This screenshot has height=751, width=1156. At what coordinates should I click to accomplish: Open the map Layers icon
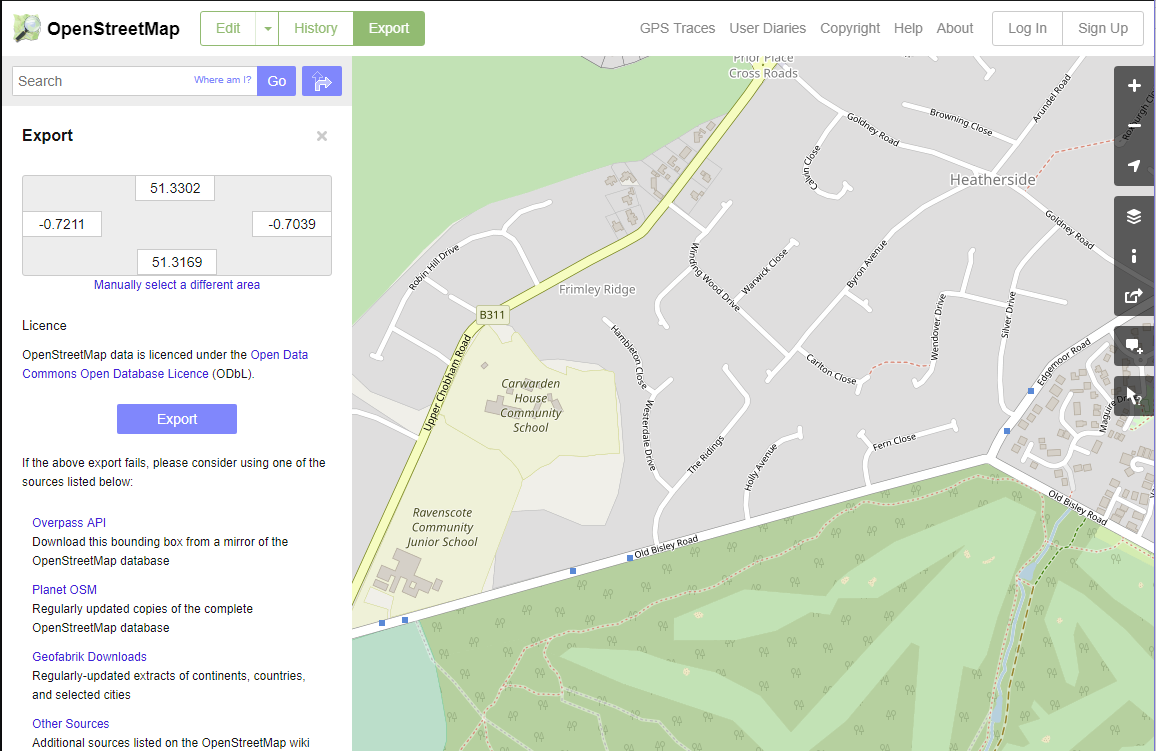(1134, 216)
